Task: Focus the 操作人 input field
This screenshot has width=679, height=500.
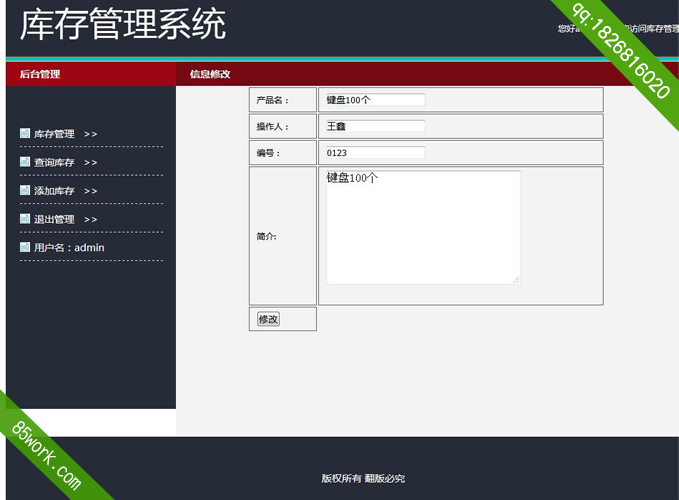Action: tap(375, 126)
